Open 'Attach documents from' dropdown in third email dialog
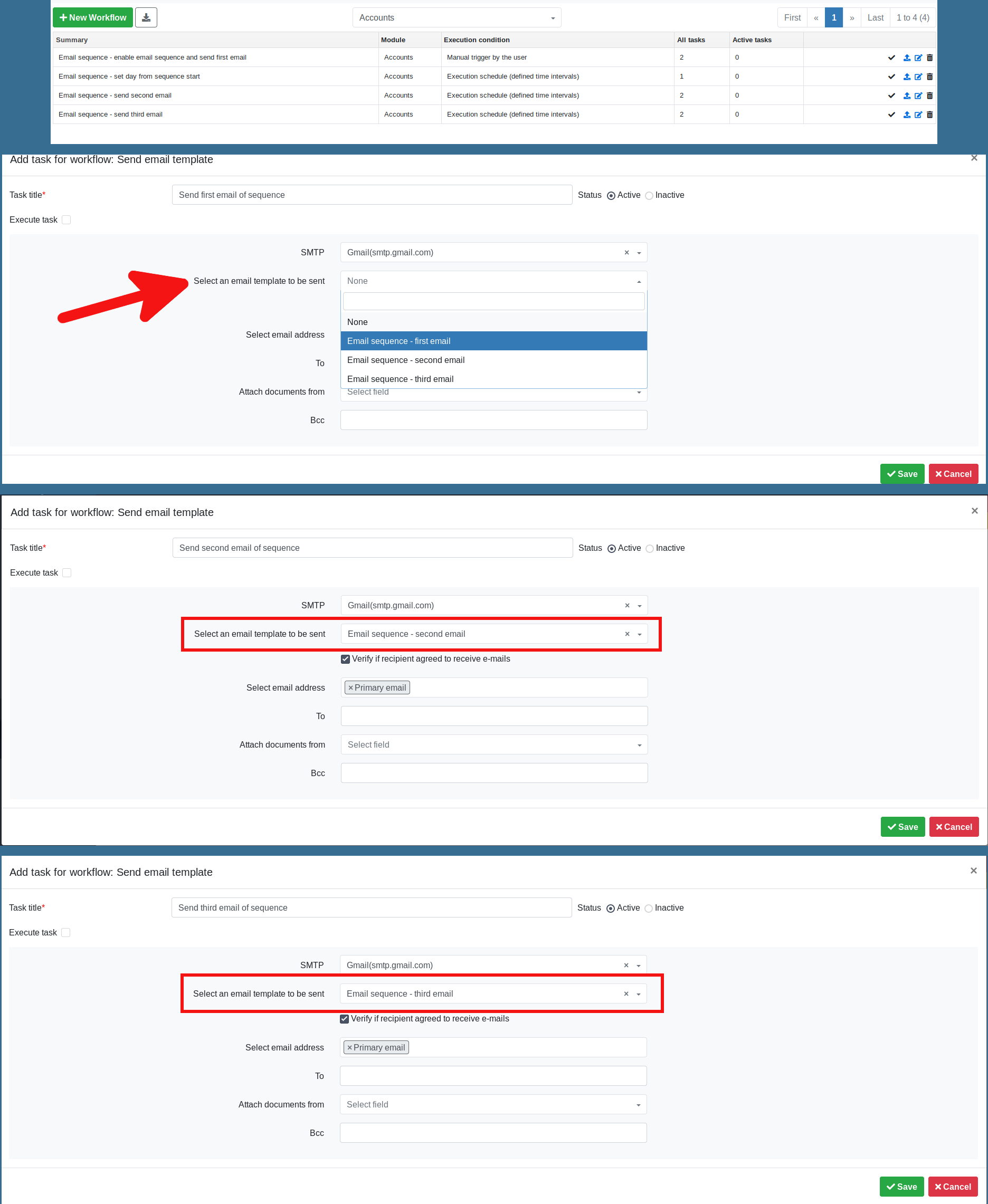 tap(493, 1104)
